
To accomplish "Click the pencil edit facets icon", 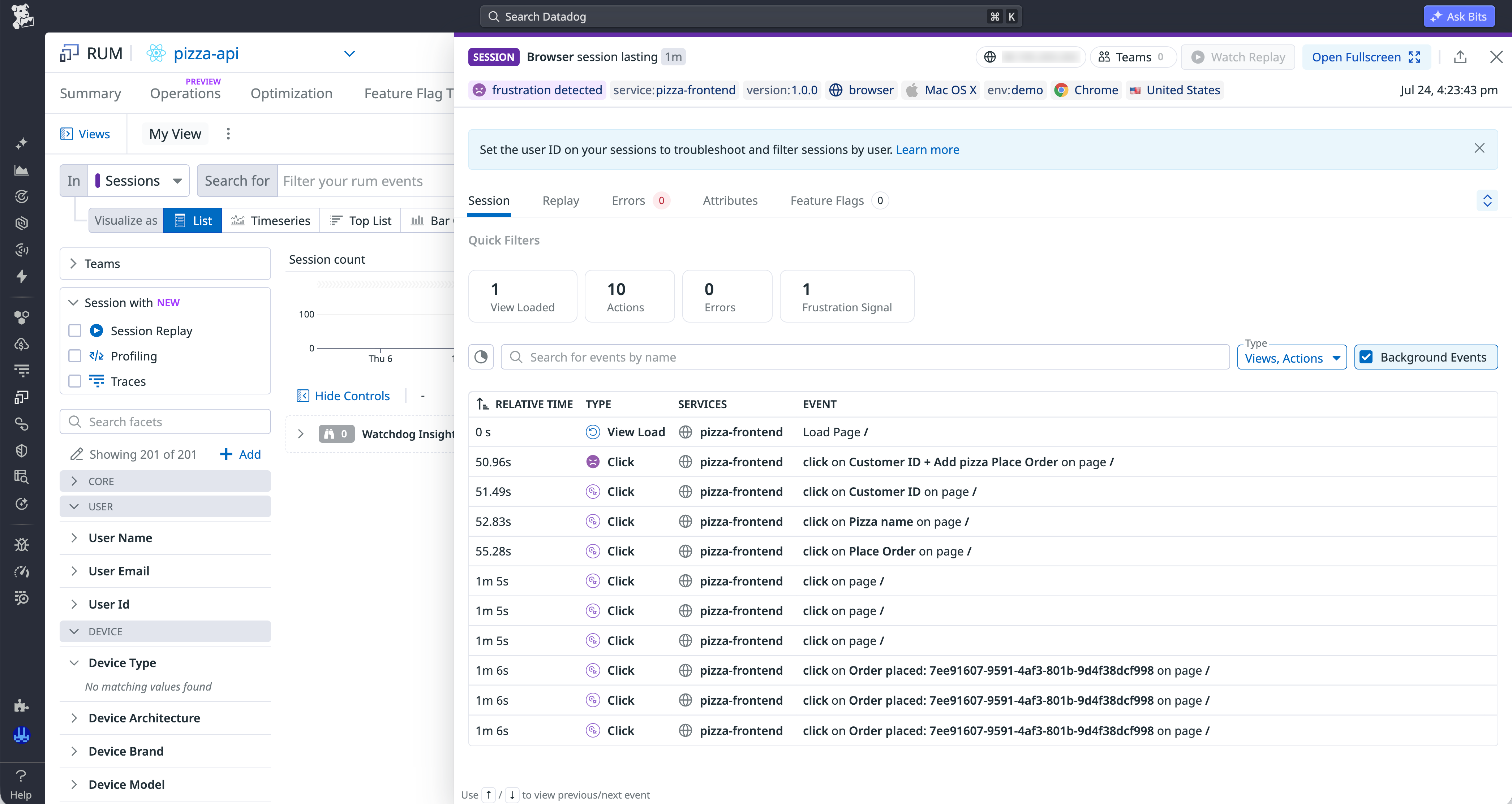I will pos(76,454).
